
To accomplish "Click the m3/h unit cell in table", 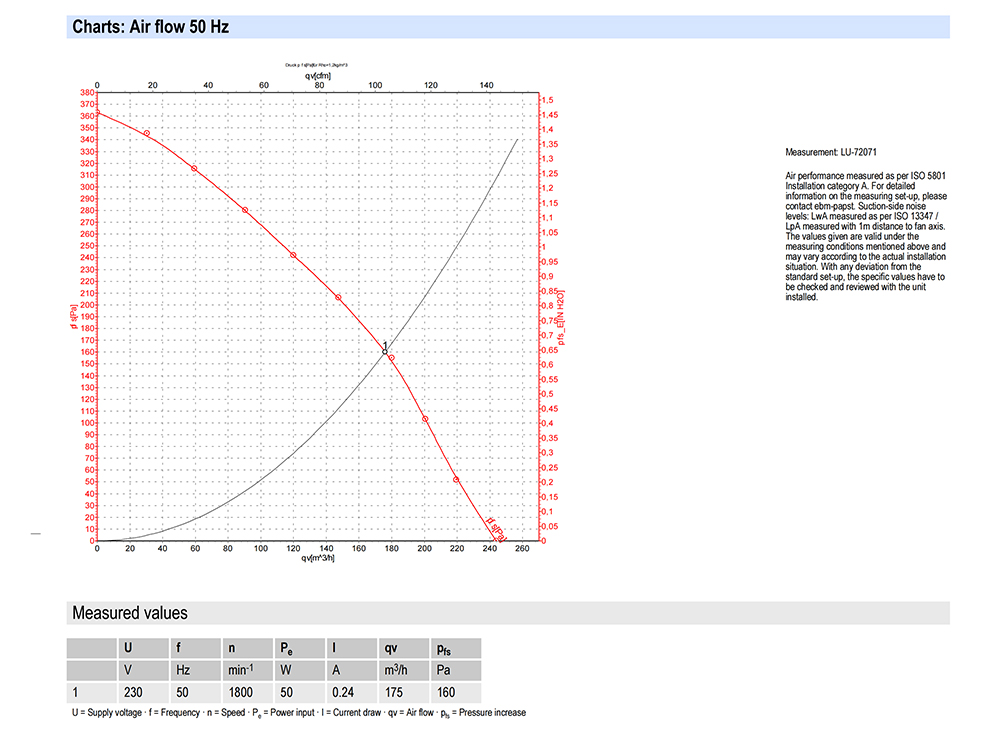I will pyautogui.click(x=400, y=670).
